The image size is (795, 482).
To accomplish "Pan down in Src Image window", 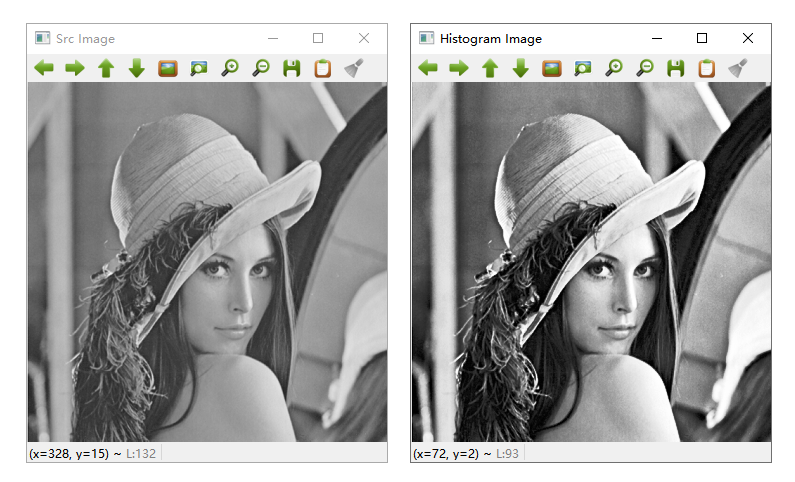I will (137, 68).
